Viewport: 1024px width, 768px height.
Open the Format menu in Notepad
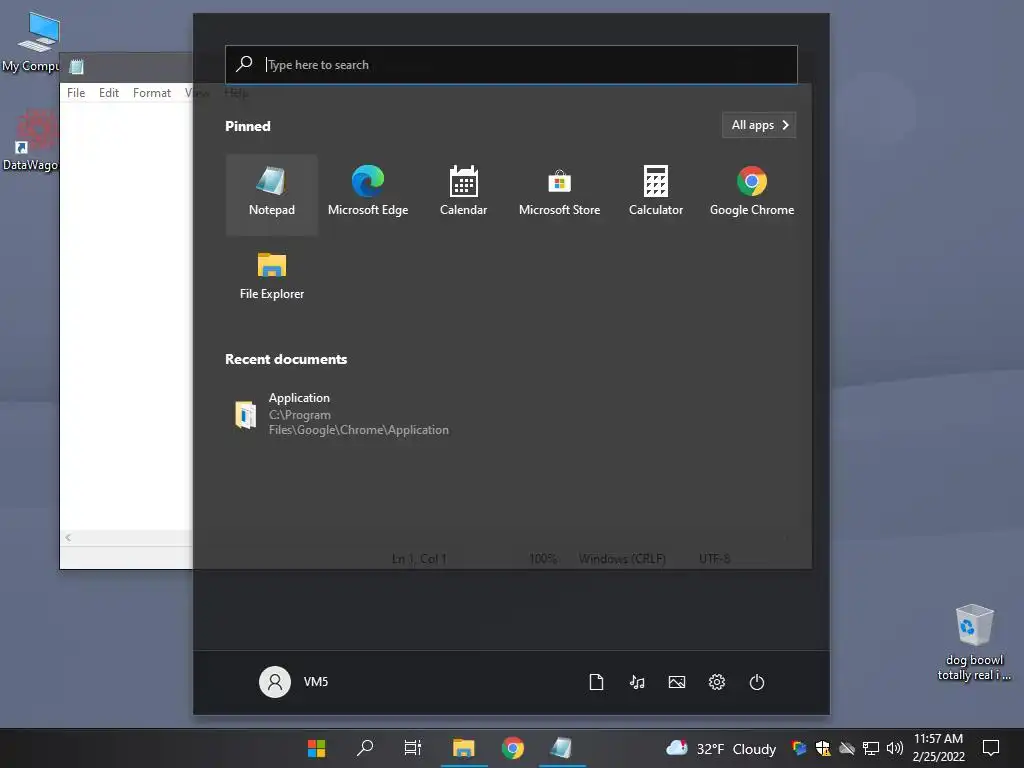click(x=152, y=93)
